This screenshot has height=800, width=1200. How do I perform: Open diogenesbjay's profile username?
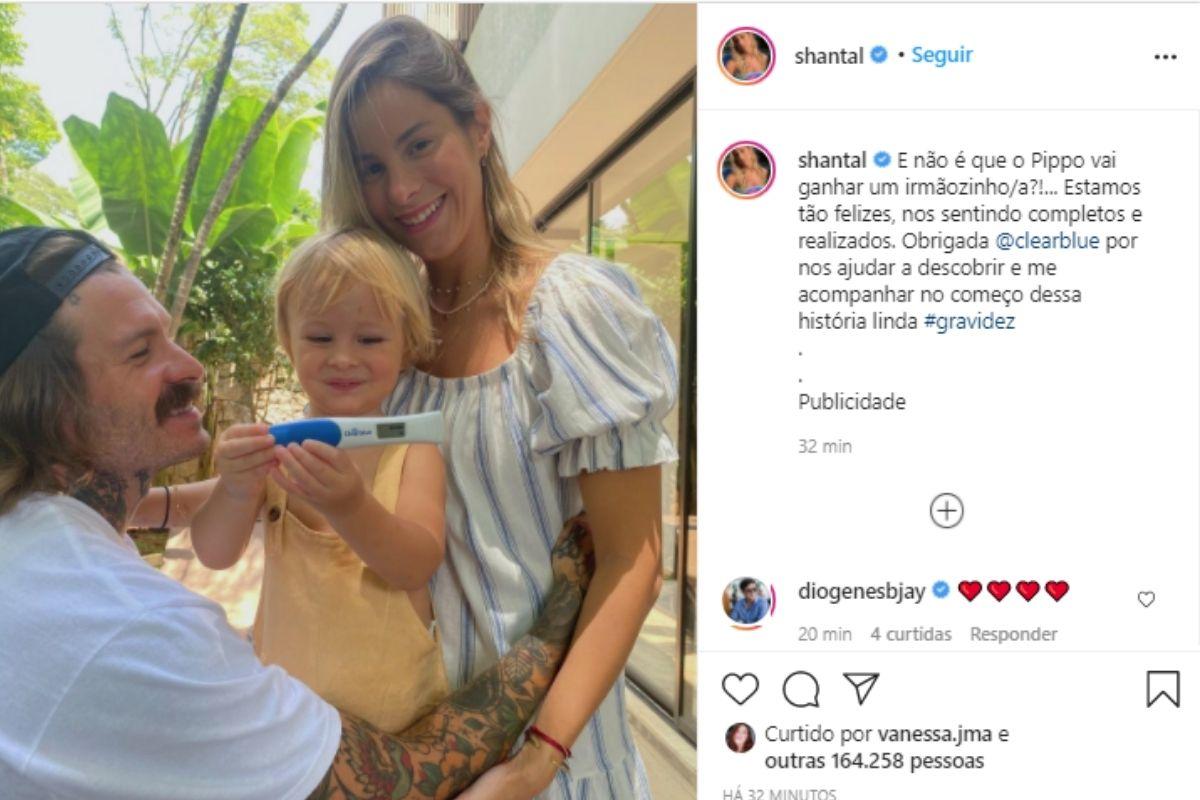[863, 591]
